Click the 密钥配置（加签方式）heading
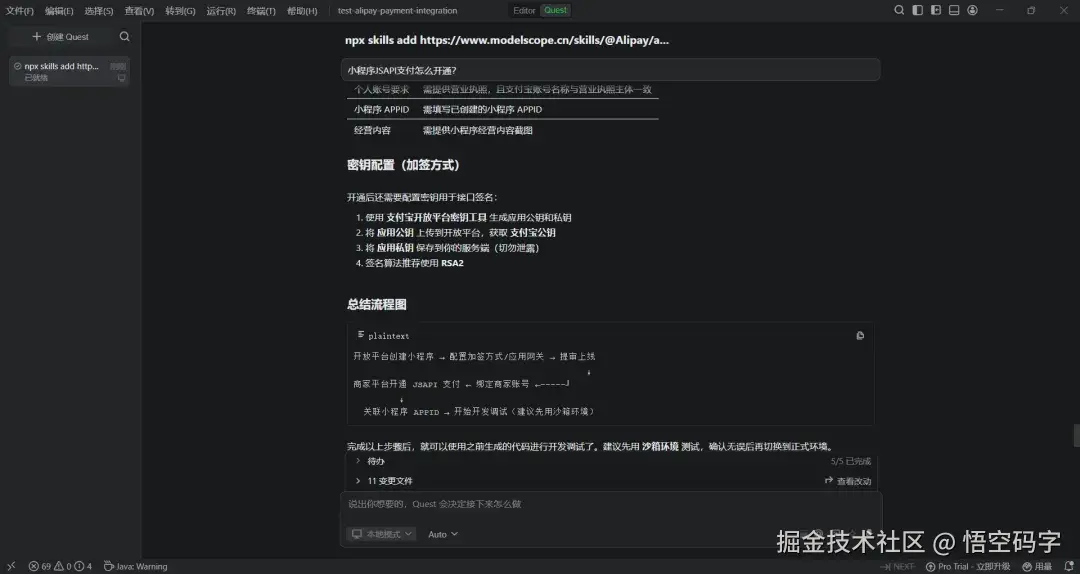Screen dimensions: 1080x574 (x=403, y=165)
